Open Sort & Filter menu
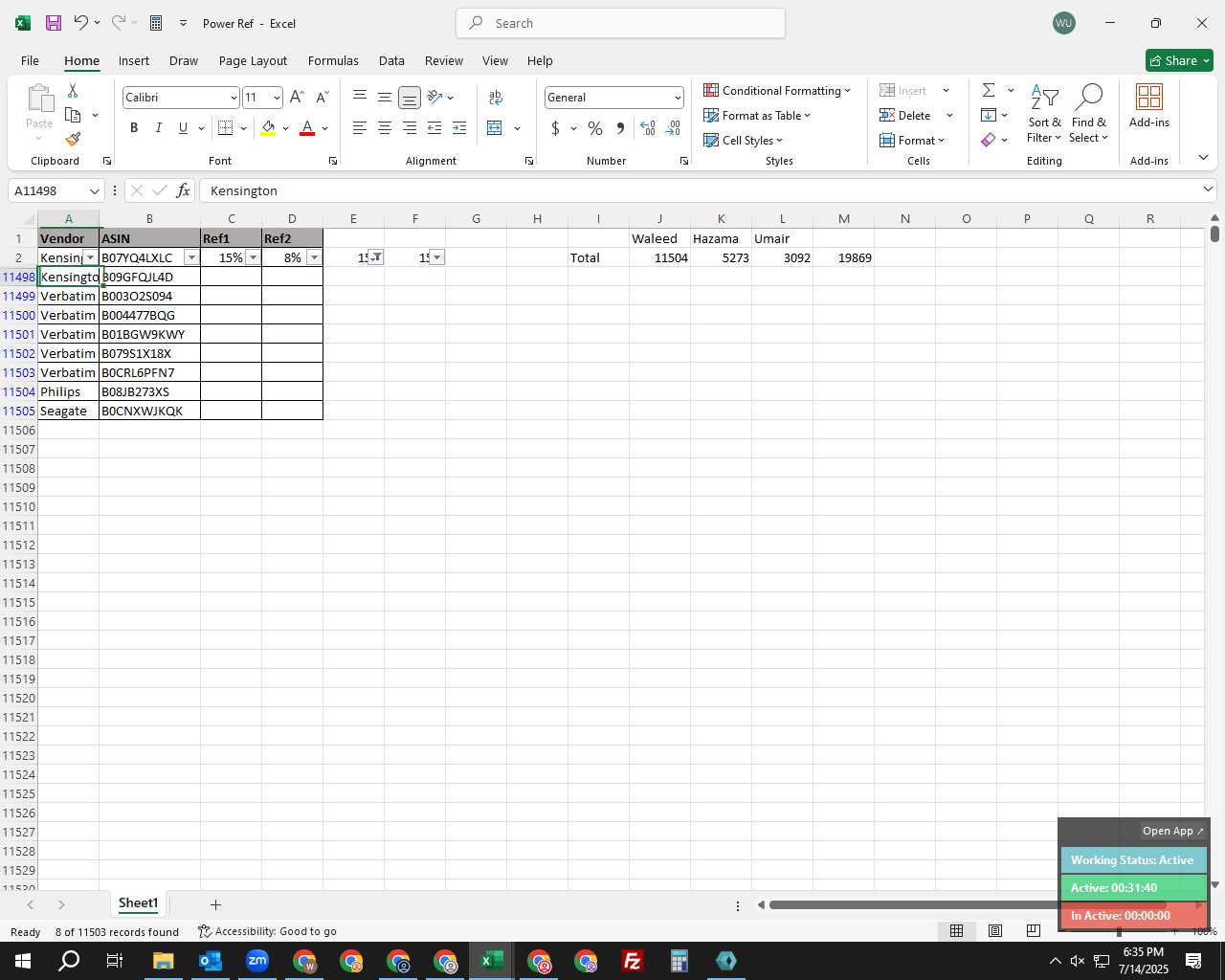Screen dimensions: 1225x980 pyautogui.click(x=1044, y=114)
